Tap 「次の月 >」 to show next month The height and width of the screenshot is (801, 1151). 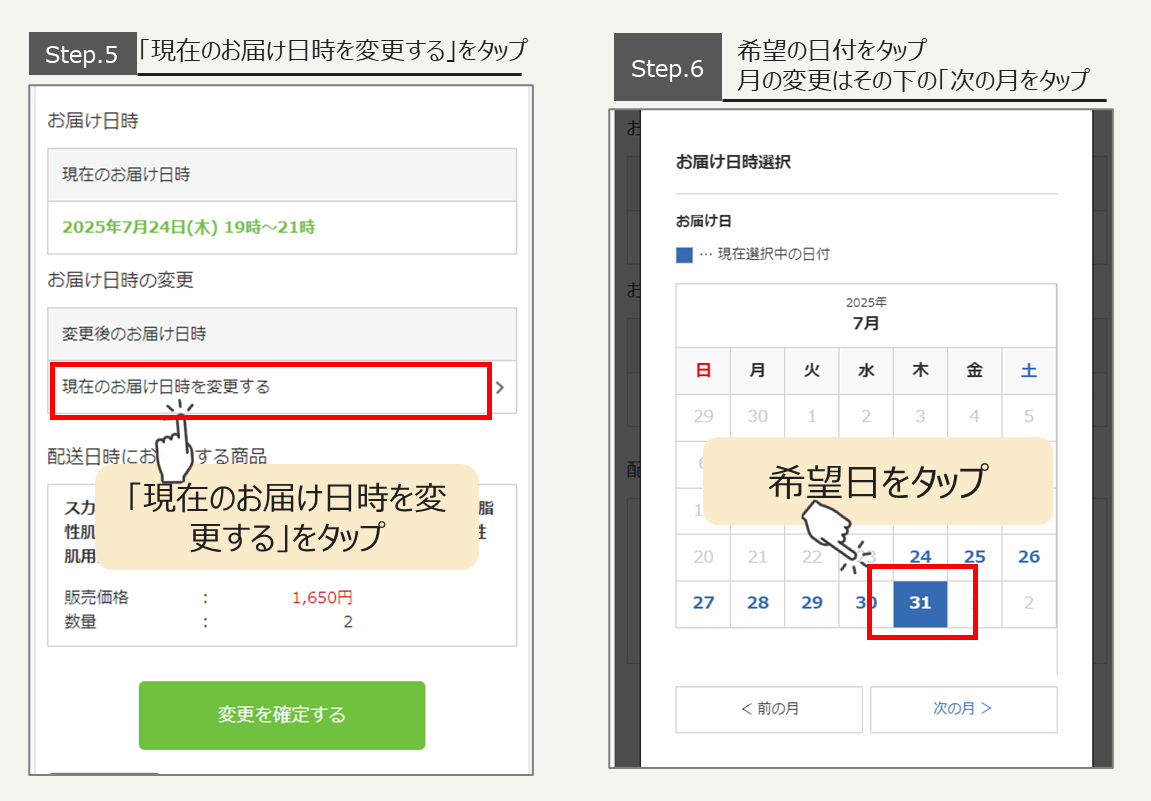tap(963, 709)
